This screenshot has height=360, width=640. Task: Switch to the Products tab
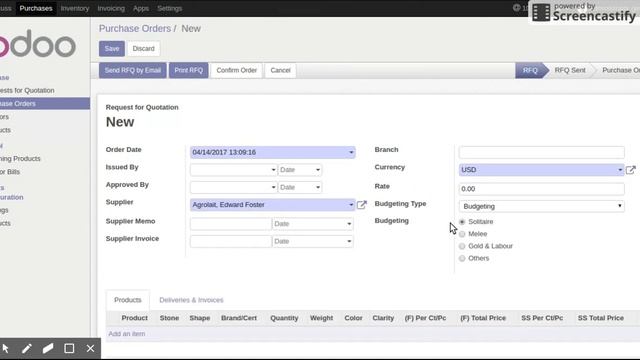click(x=128, y=300)
